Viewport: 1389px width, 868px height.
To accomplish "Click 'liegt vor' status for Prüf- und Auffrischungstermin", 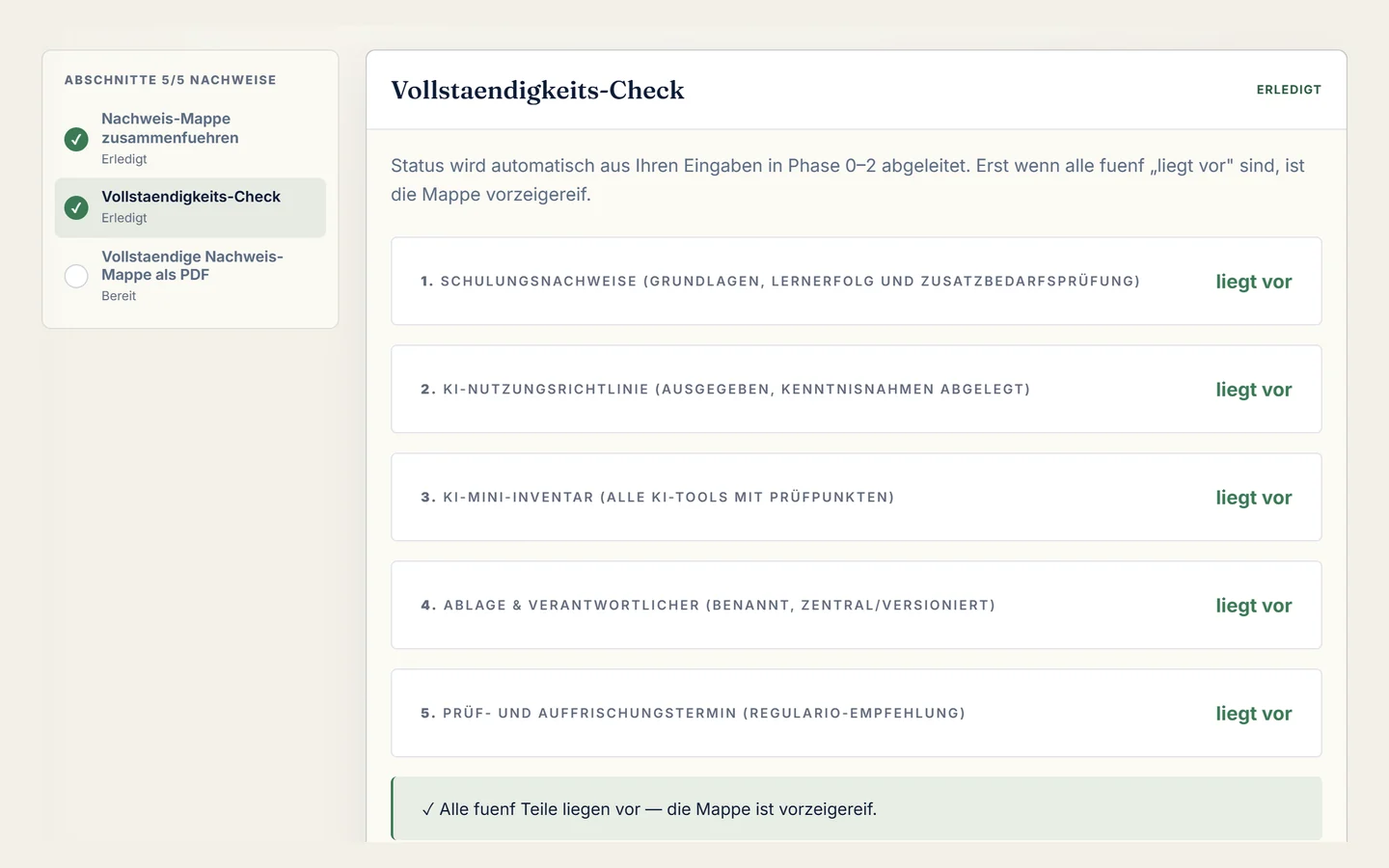I will pos(1253,714).
